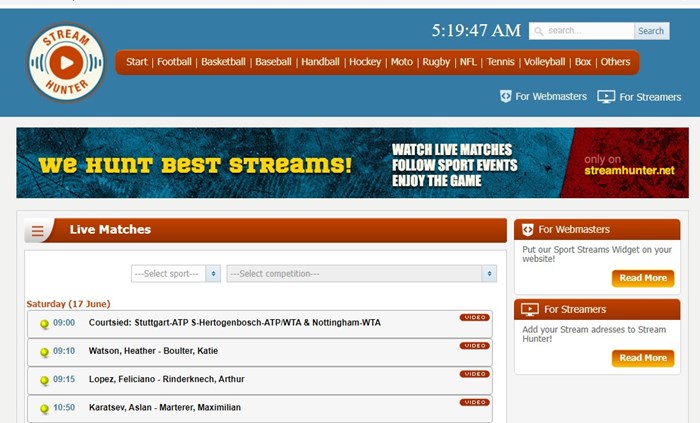Click tennis ball icon for 09:00 Courtsied match
The height and width of the screenshot is (423, 700).
tap(44, 324)
